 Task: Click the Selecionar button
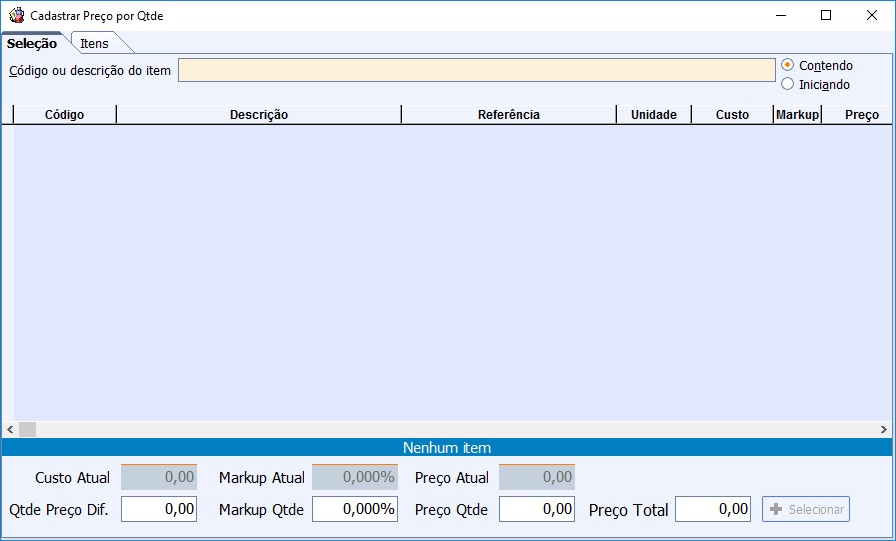[806, 509]
